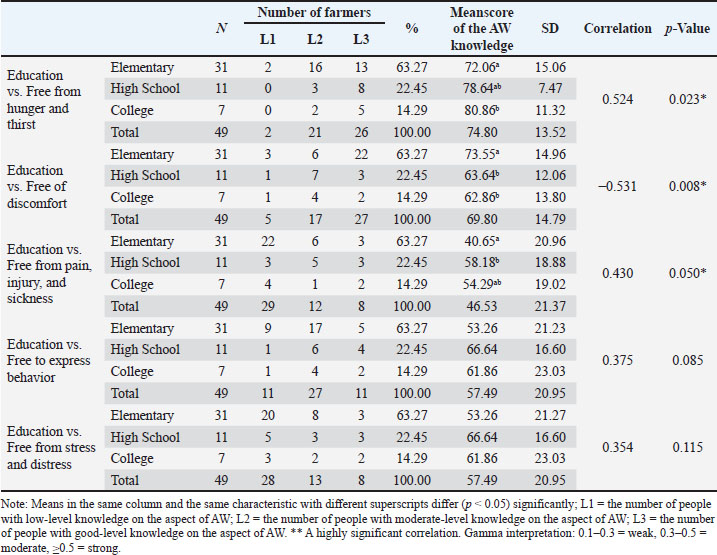Click the "SD" column header
Screen dimensions: 717x555
549,29
